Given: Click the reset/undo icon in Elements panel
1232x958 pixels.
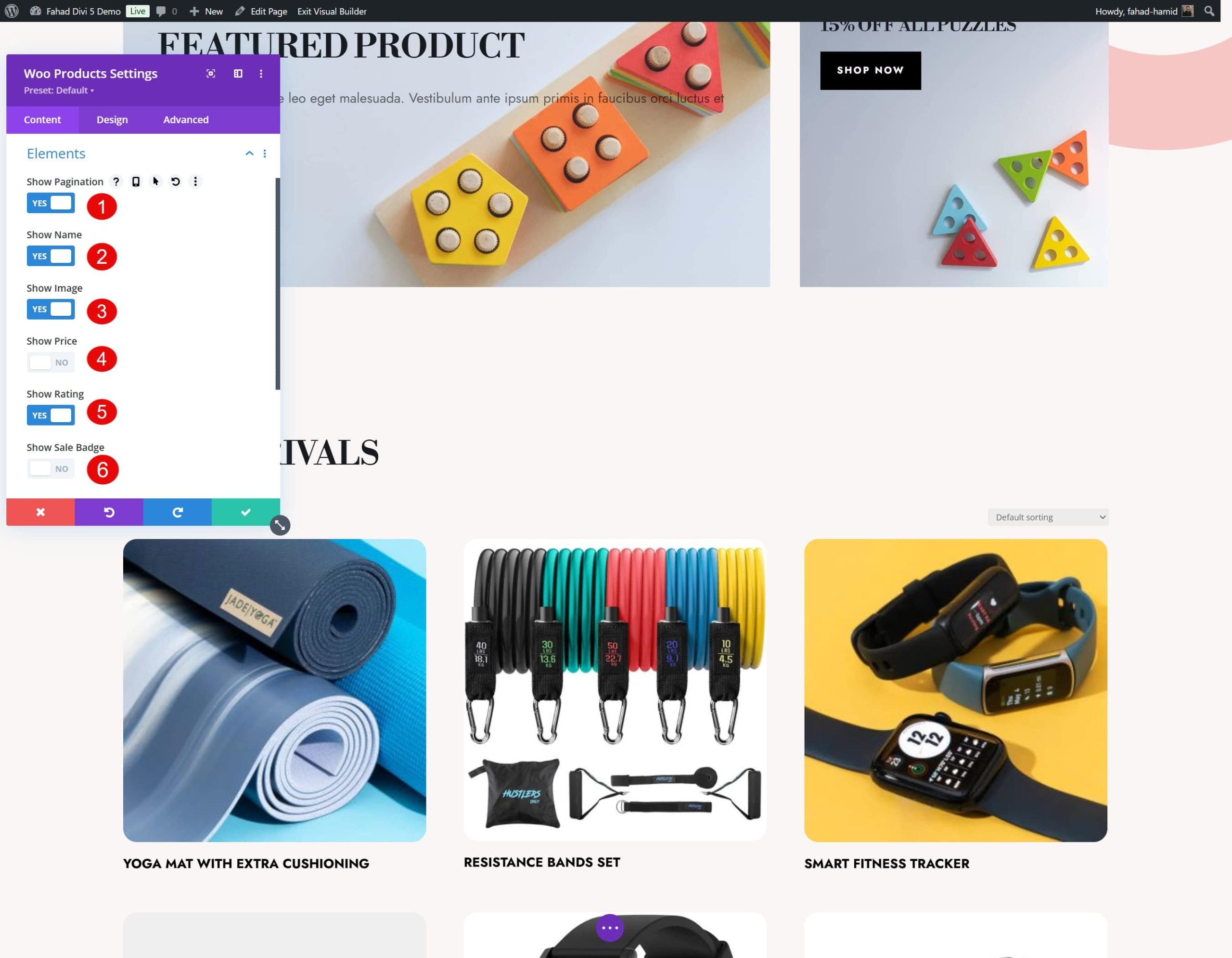Looking at the screenshot, I should 177,182.
